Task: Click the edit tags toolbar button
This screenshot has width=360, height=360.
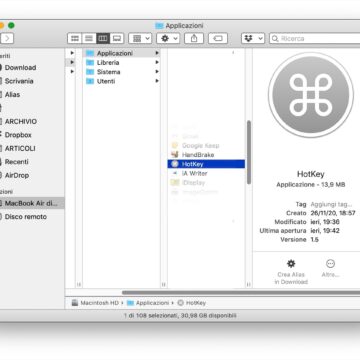Action: (218, 38)
